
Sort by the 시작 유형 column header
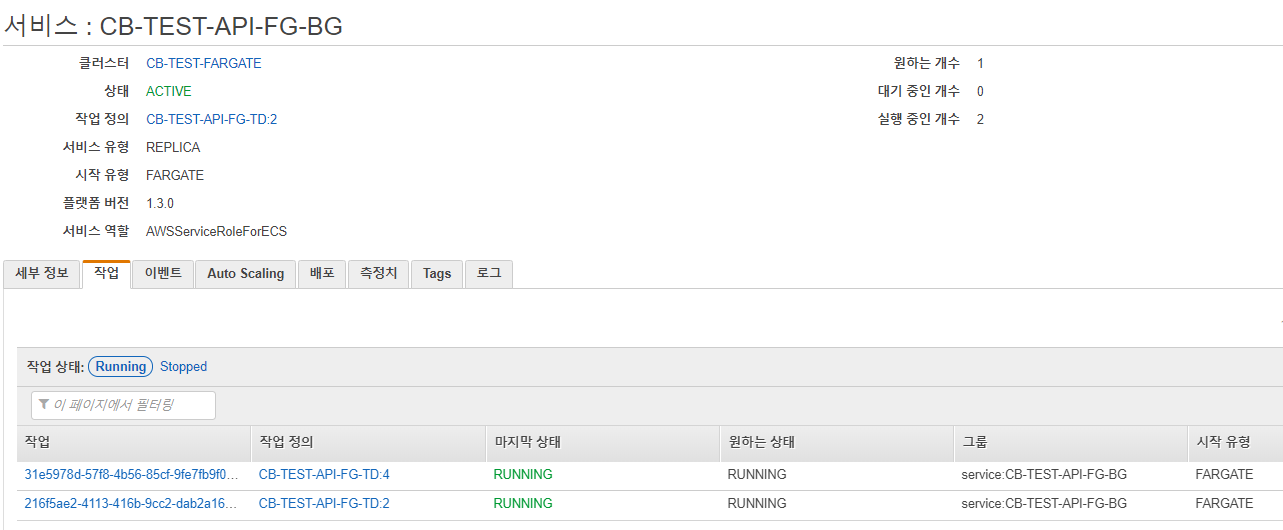tap(1235, 441)
